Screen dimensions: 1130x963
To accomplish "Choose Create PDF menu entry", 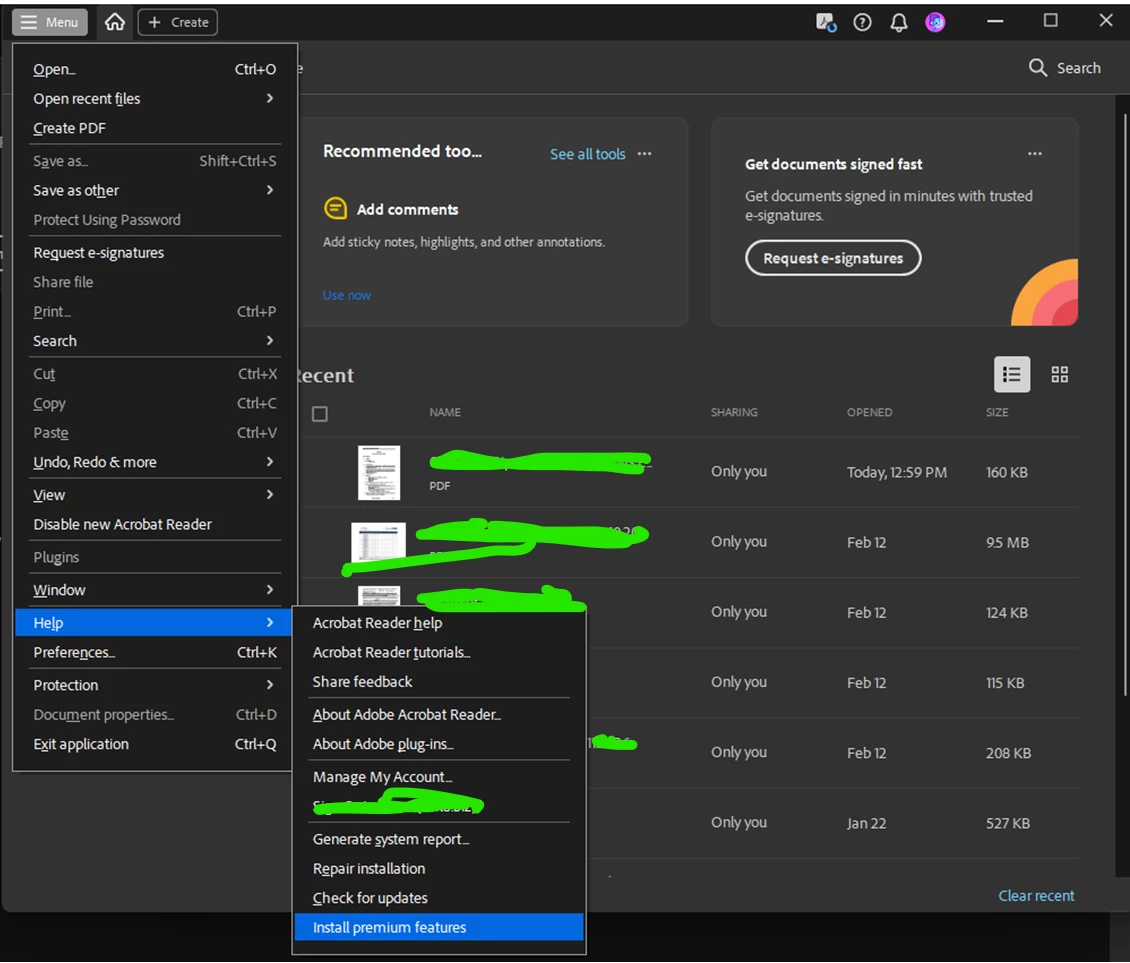I will click(154, 128).
